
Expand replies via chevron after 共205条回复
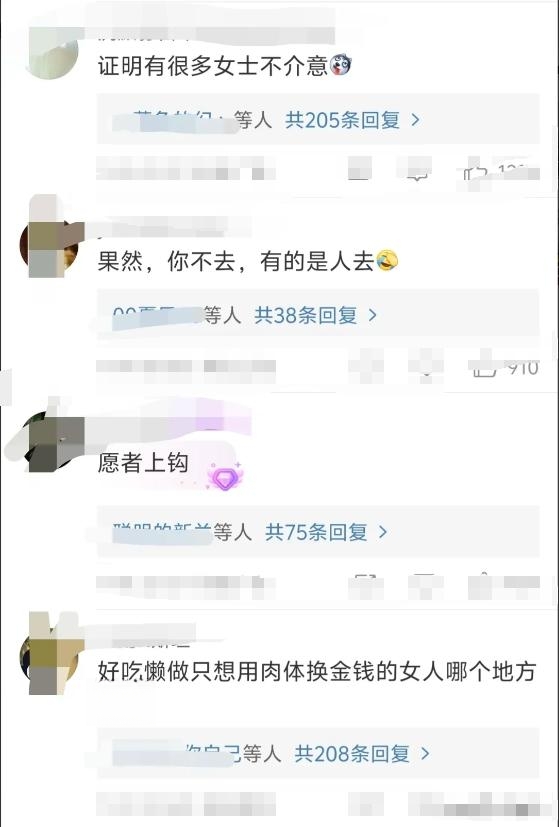point(416,120)
